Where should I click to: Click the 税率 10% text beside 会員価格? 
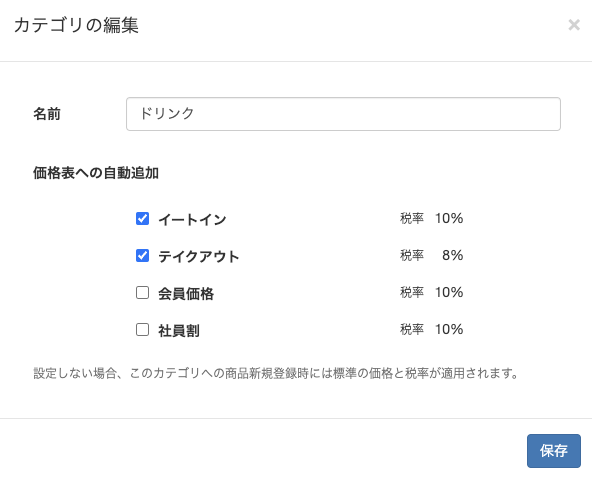point(432,292)
